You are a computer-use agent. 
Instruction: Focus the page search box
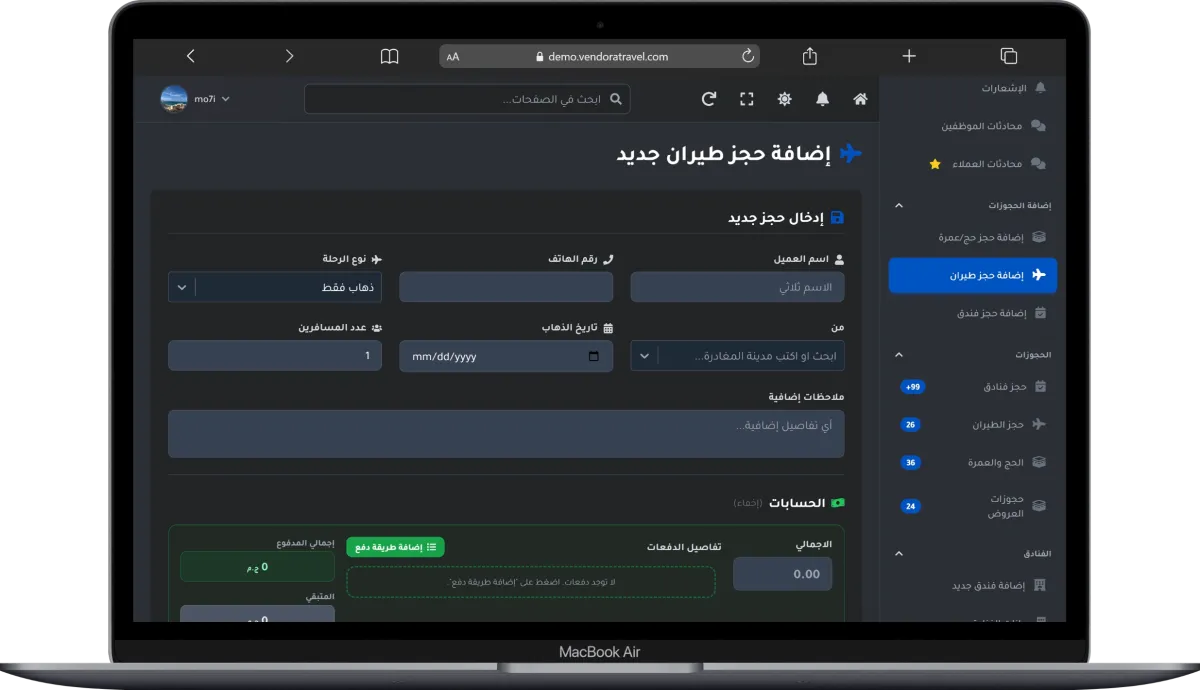pyautogui.click(x=467, y=99)
